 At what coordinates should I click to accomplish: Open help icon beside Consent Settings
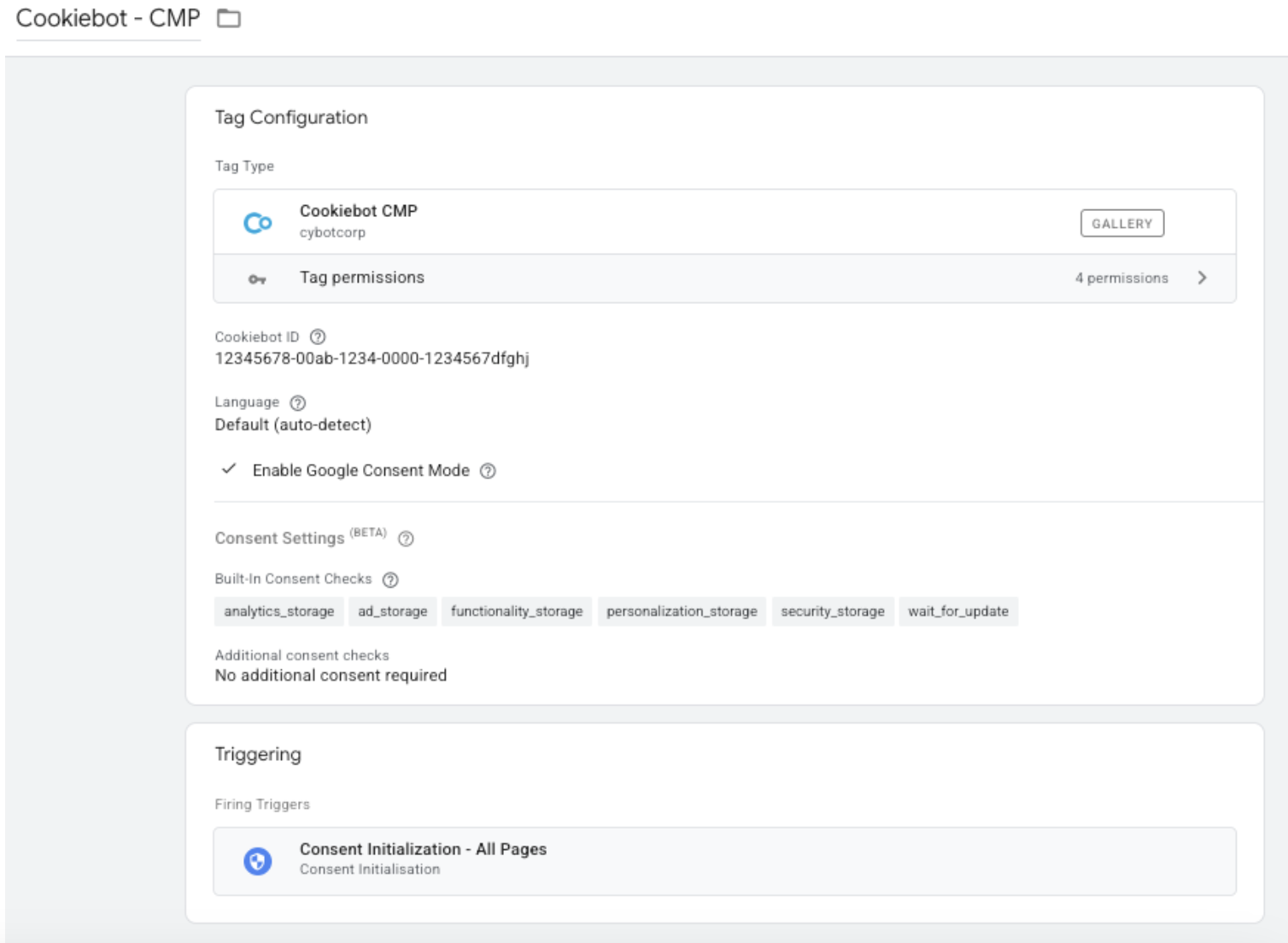click(407, 539)
